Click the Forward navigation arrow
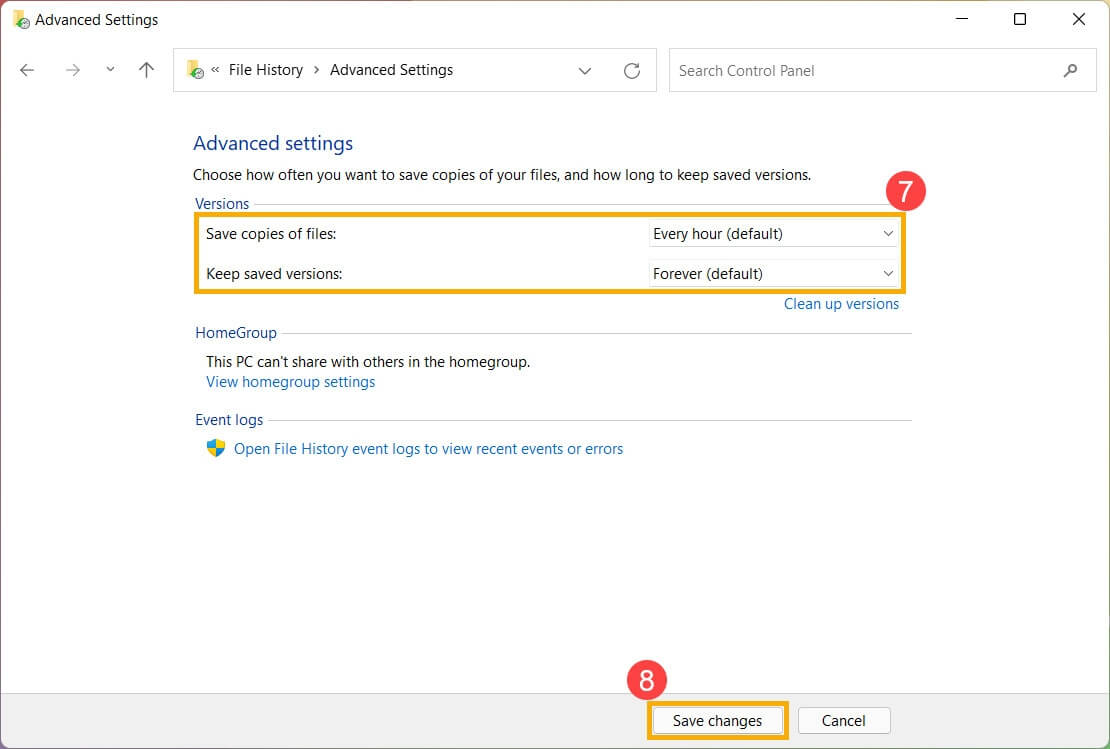The image size is (1110, 749). point(72,70)
